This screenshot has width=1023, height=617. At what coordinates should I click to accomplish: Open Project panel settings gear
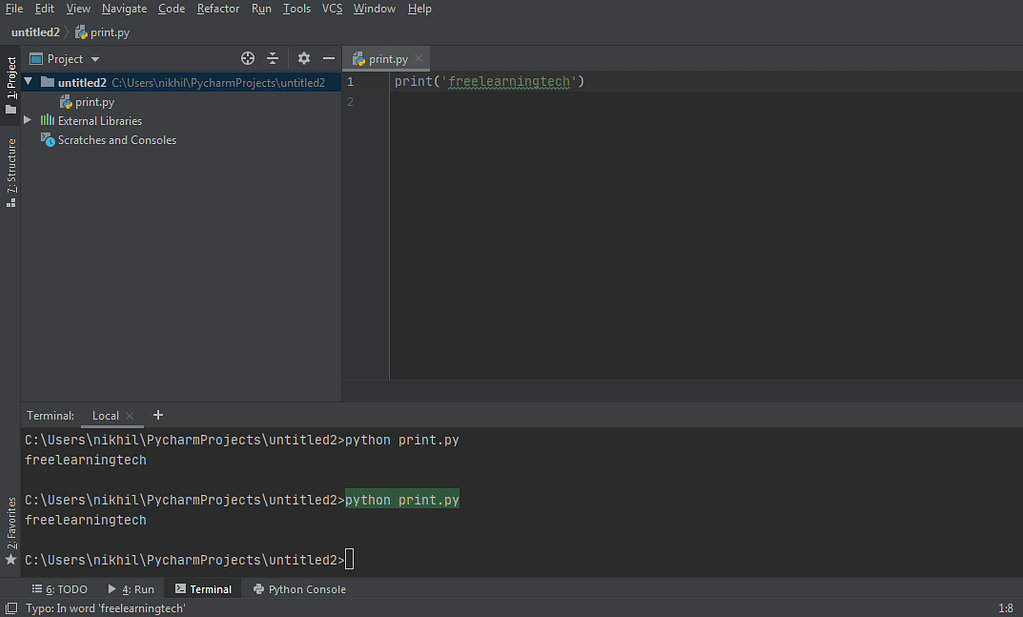pos(304,59)
